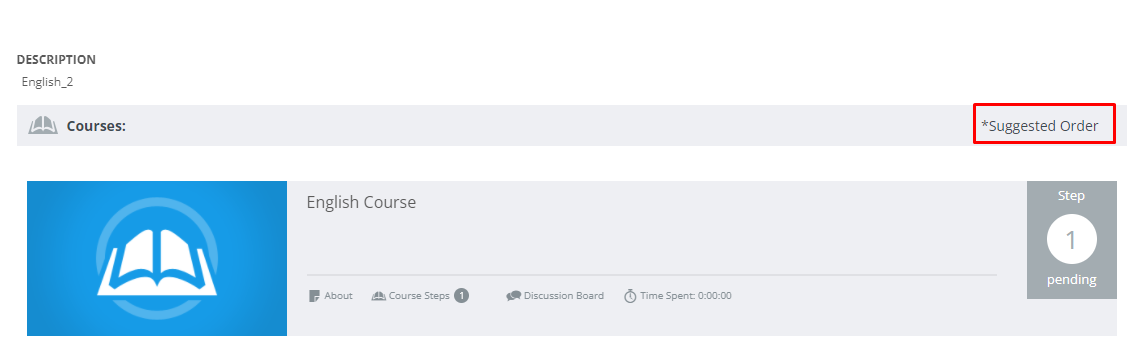The width and height of the screenshot is (1145, 361).
Task: Open the English Course title link
Action: (x=361, y=202)
